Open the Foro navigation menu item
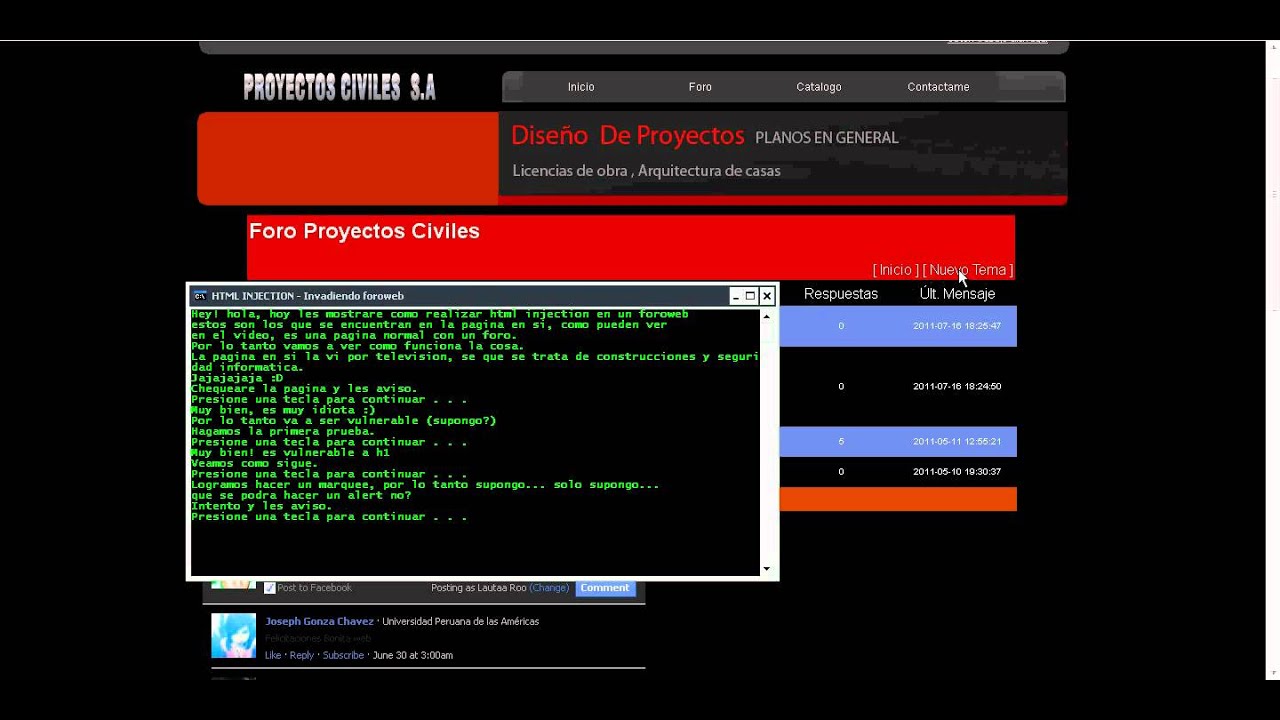 point(700,87)
